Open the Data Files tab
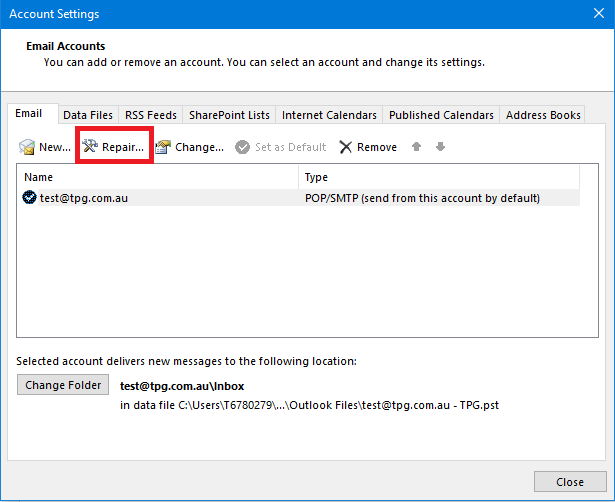Screen dimensions: 615x502 pos(88,115)
